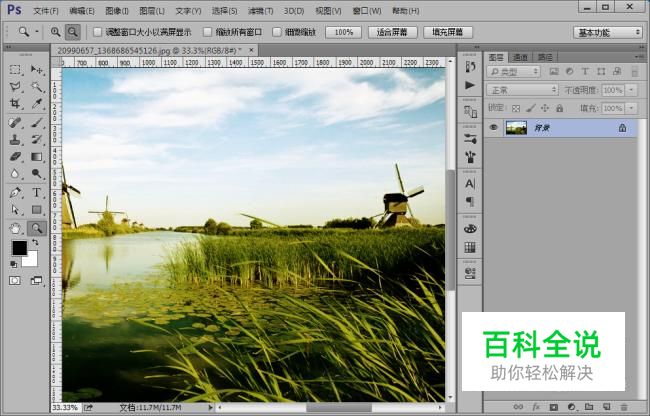Select the Path Selection tool
Image resolution: width=650 pixels, height=416 pixels.
click(15, 210)
